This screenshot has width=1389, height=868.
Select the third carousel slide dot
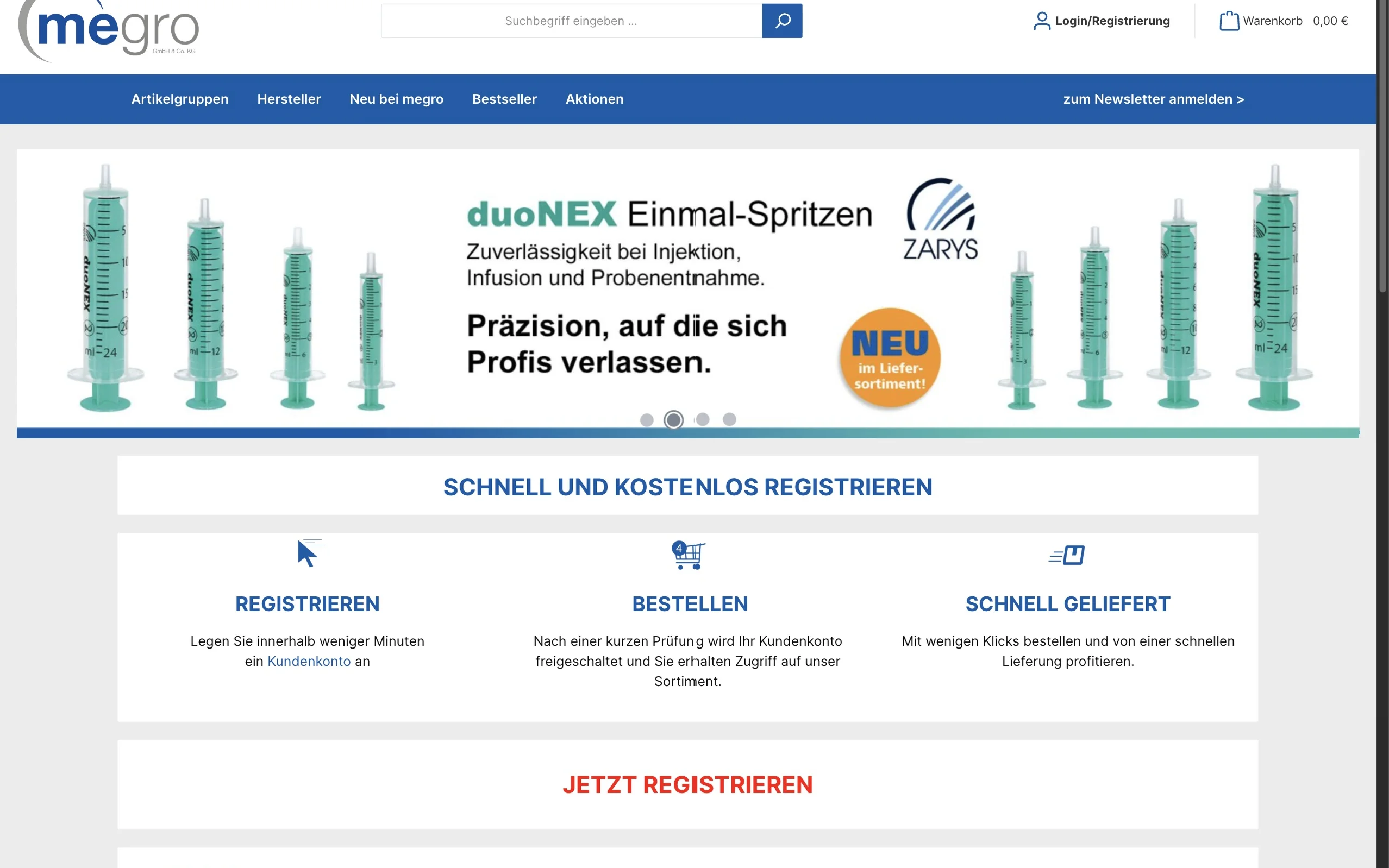[702, 420]
